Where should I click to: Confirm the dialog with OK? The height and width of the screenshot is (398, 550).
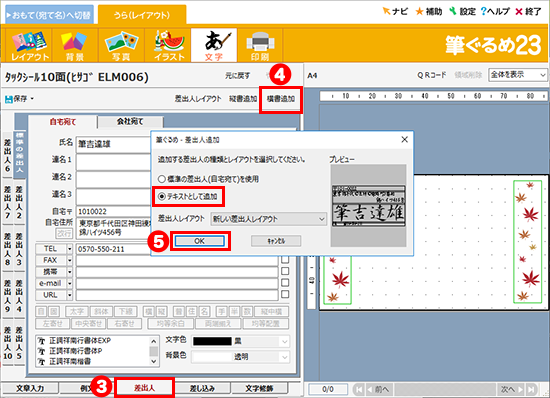(200, 241)
